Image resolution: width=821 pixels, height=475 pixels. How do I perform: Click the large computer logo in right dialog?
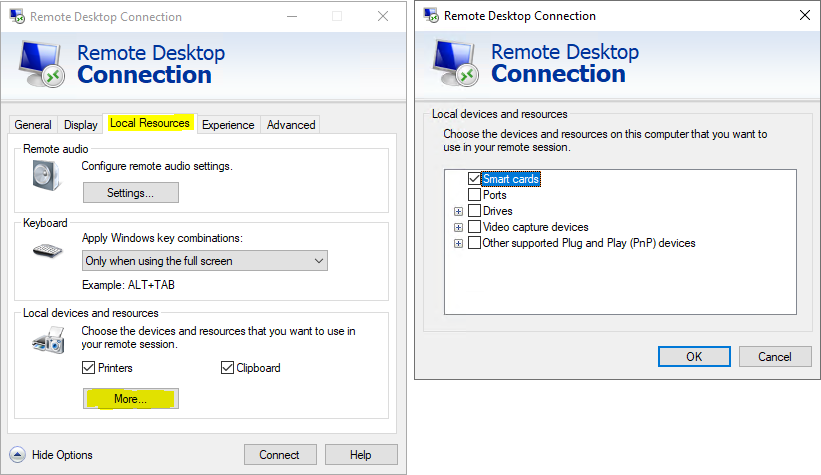[x=456, y=63]
